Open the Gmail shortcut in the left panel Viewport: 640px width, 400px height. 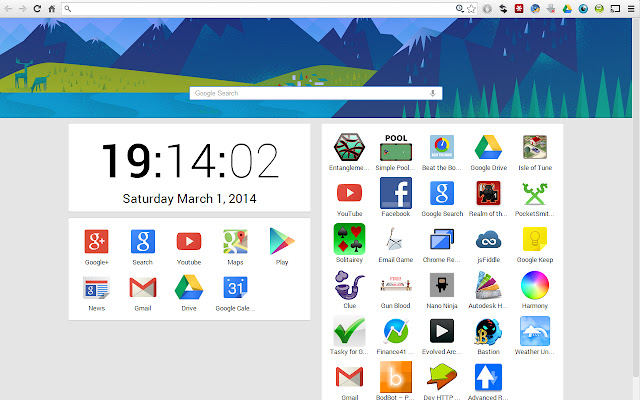tap(142, 287)
